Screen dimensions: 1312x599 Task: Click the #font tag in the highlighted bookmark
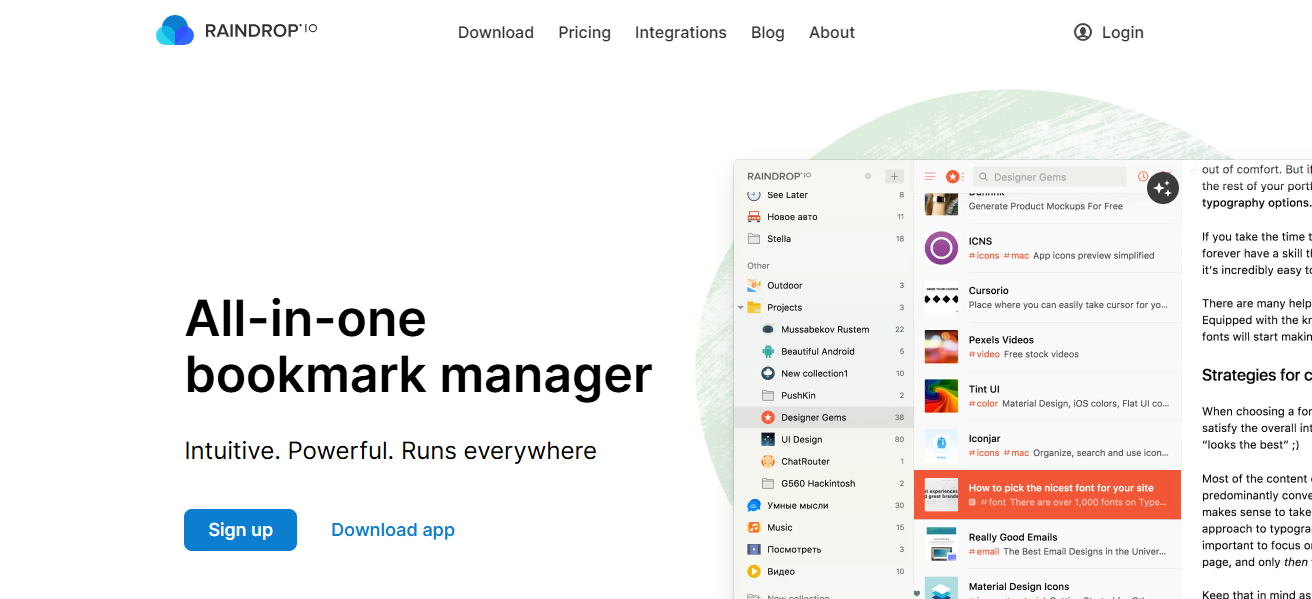click(x=993, y=502)
